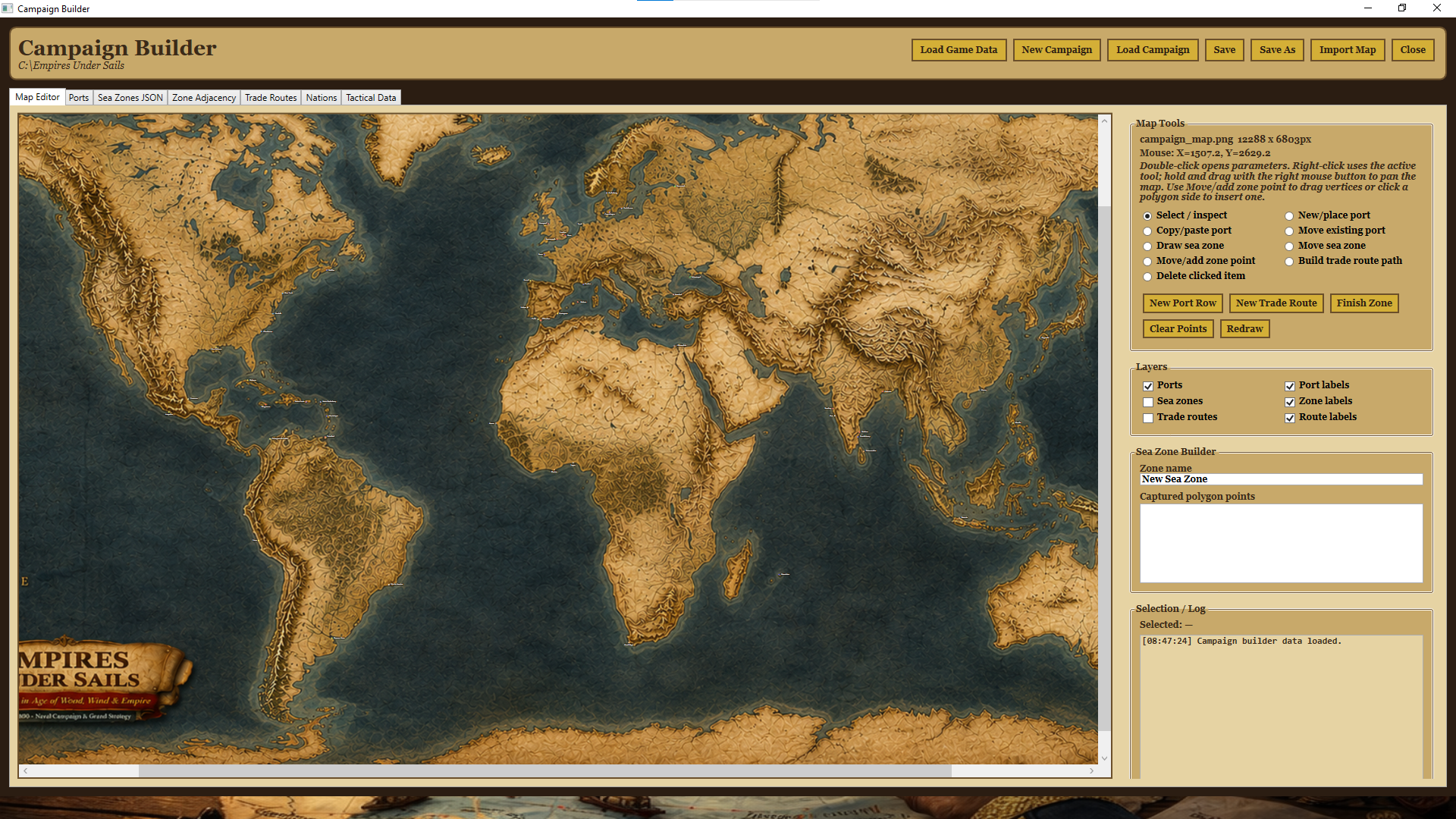
Task: Click the map on Madagascar island
Action: (x=736, y=572)
